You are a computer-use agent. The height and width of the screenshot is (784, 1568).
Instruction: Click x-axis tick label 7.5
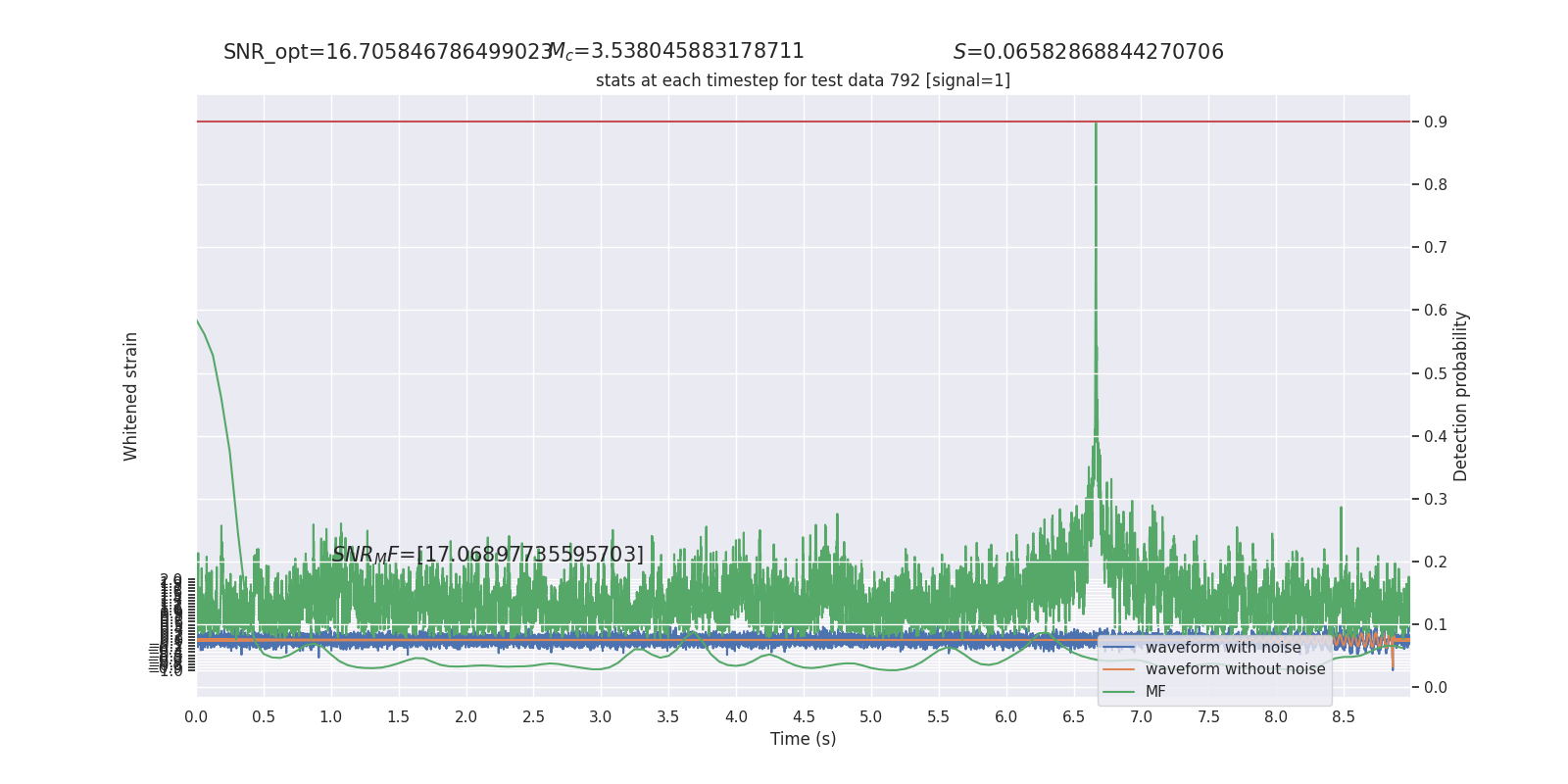pyautogui.click(x=1208, y=717)
